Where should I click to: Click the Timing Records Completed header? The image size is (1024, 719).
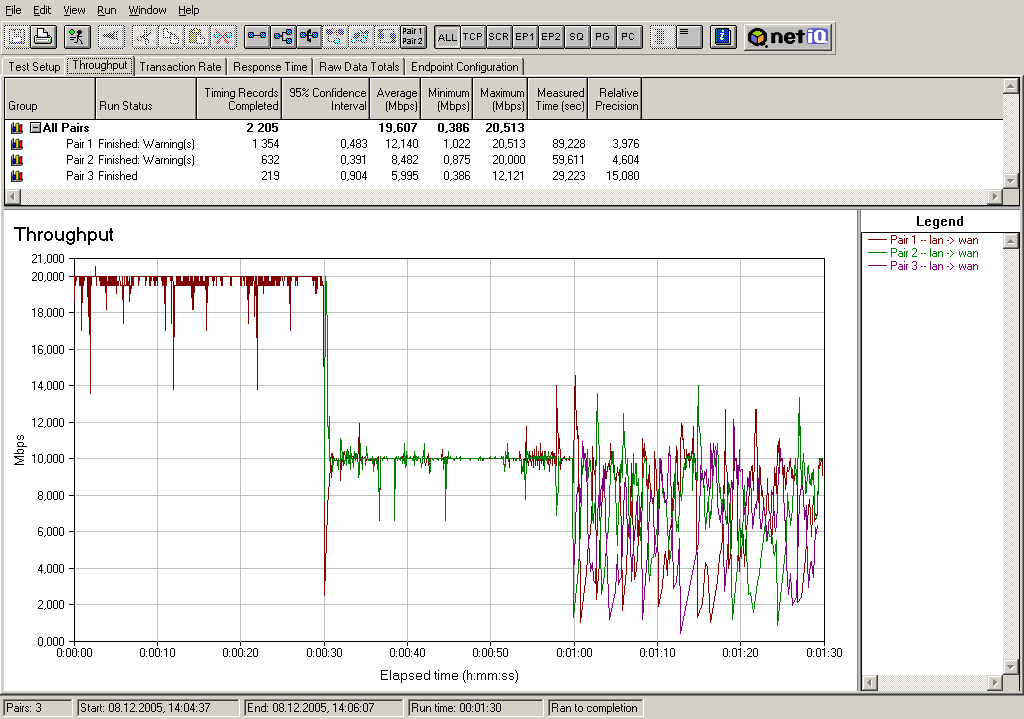pyautogui.click(x=240, y=99)
